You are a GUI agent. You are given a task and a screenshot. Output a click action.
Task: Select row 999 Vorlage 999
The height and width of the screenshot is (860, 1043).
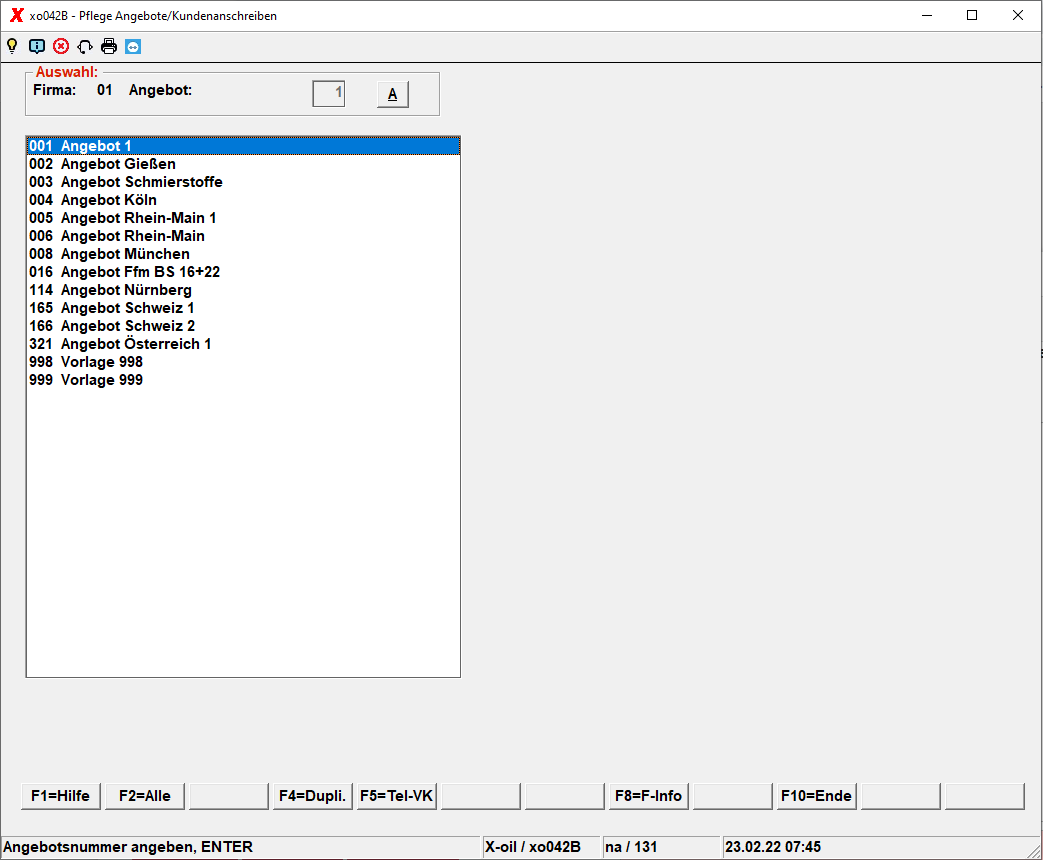point(243,379)
